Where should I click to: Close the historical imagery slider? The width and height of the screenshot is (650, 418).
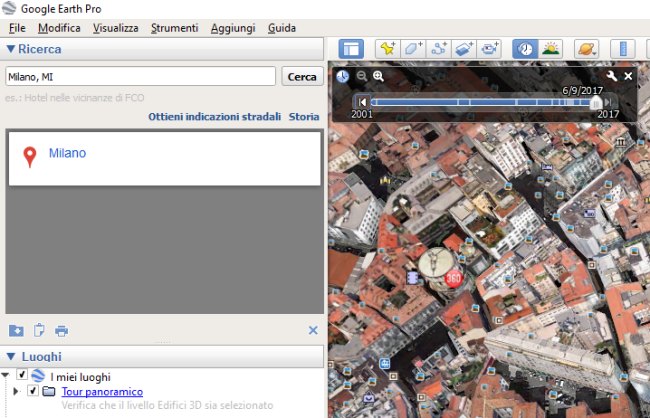click(x=628, y=76)
